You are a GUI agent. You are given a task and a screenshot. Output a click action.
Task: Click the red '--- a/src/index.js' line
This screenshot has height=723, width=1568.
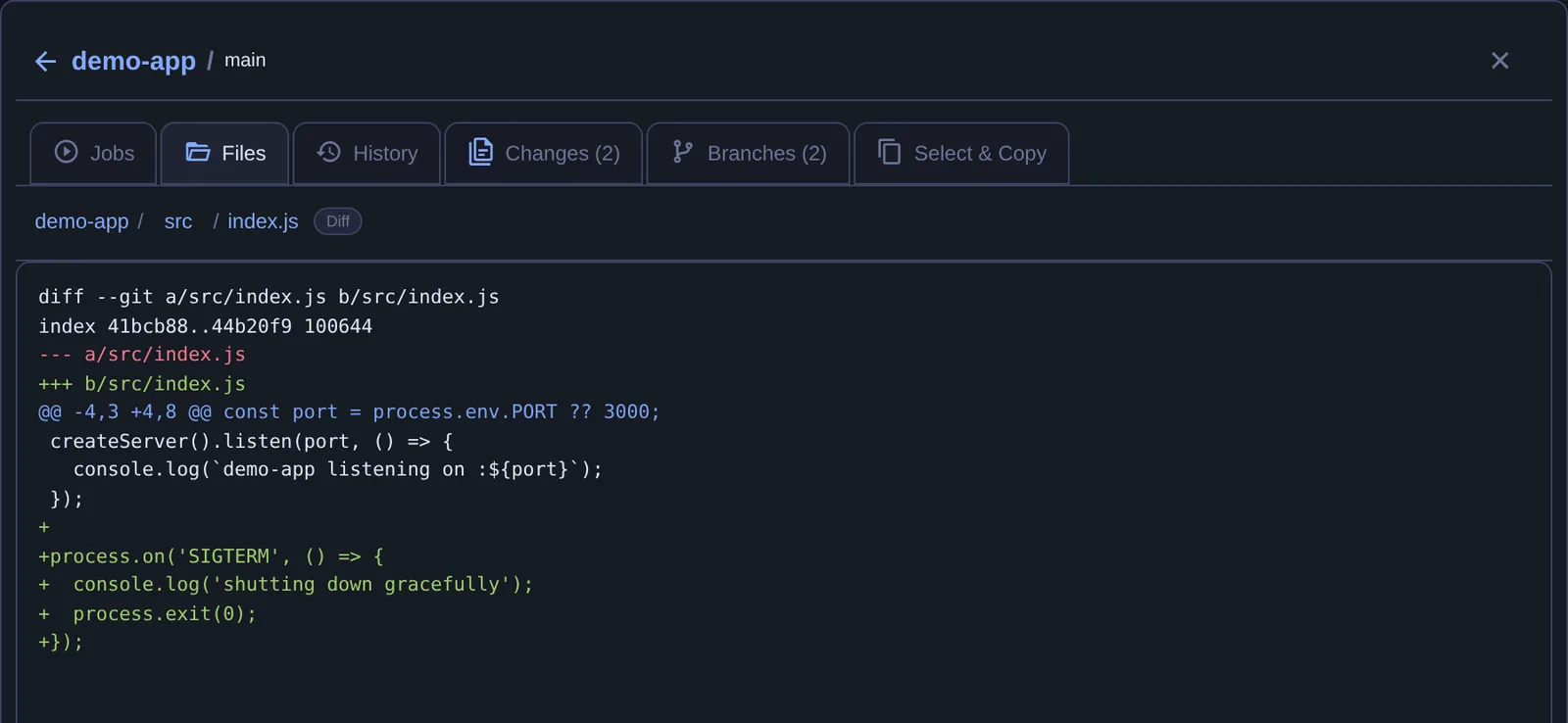pyautogui.click(x=142, y=355)
